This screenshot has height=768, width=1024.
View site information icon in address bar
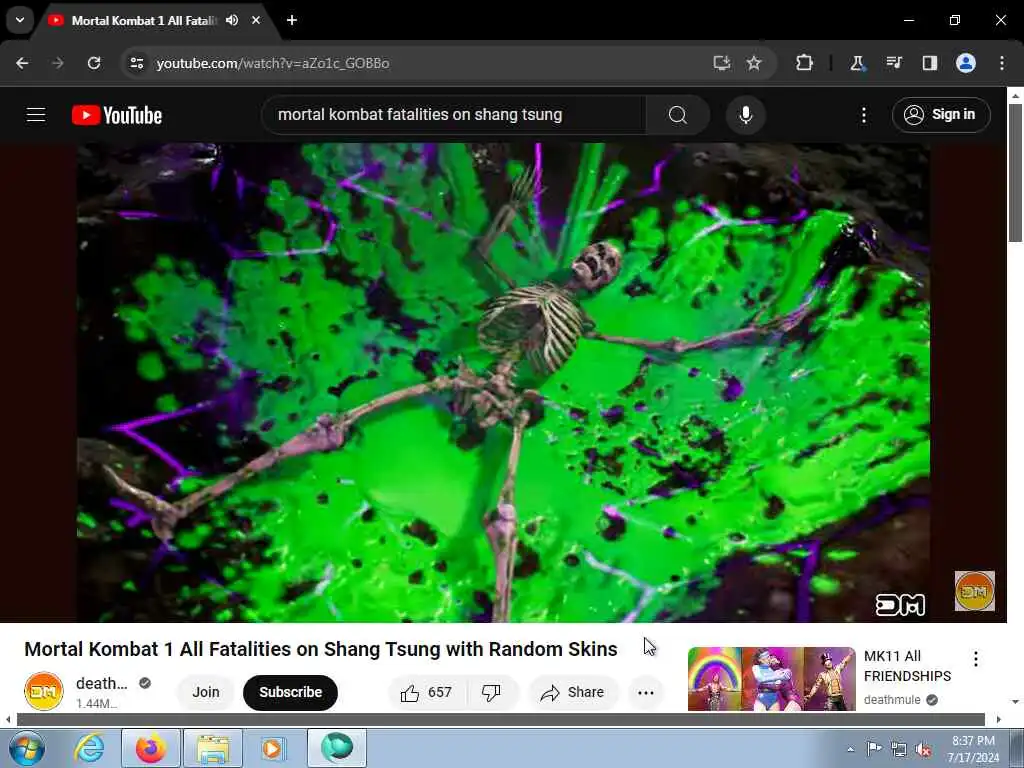[x=136, y=63]
